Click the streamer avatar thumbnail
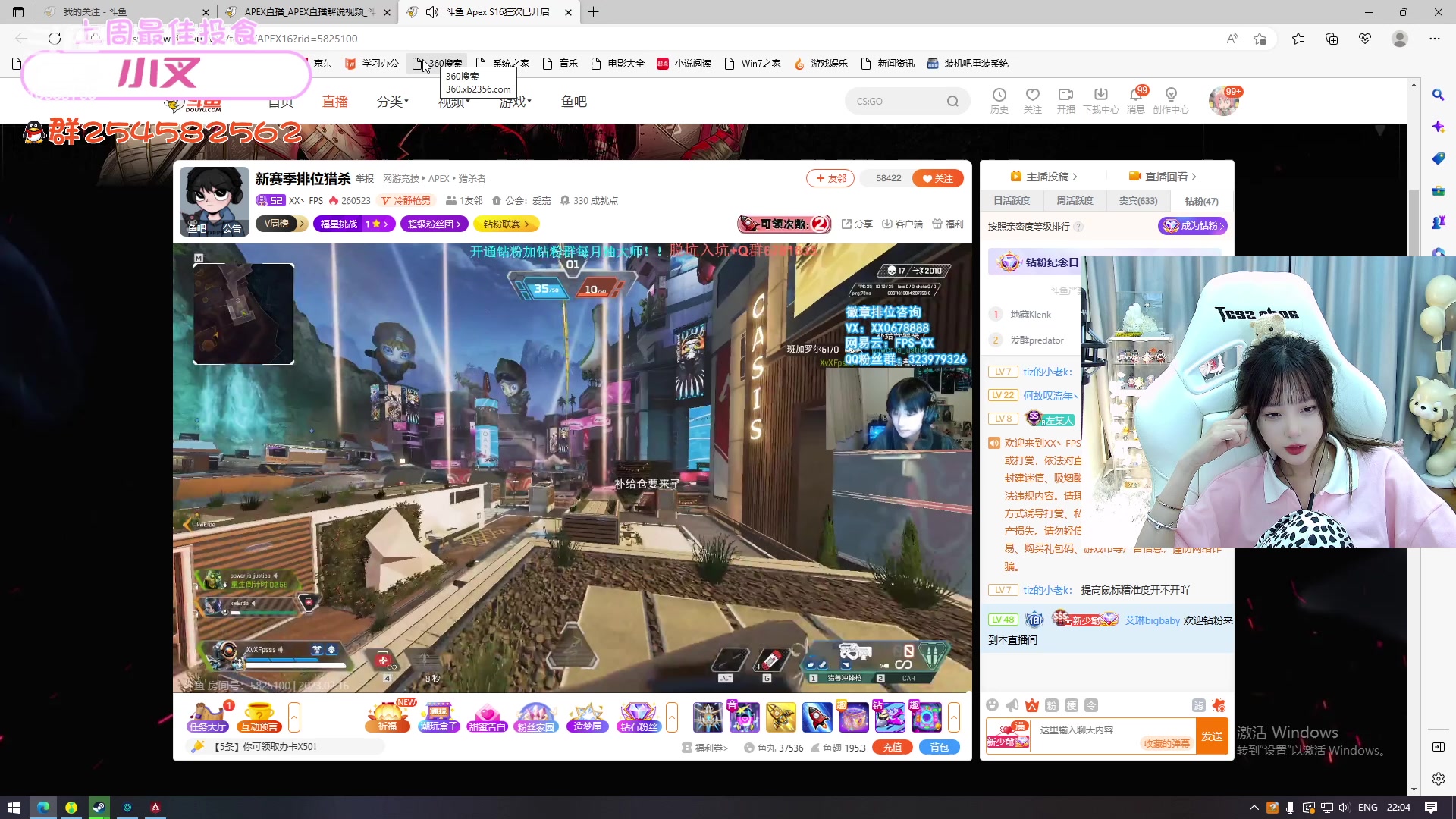Screen dimensions: 1456x819 [x=215, y=202]
